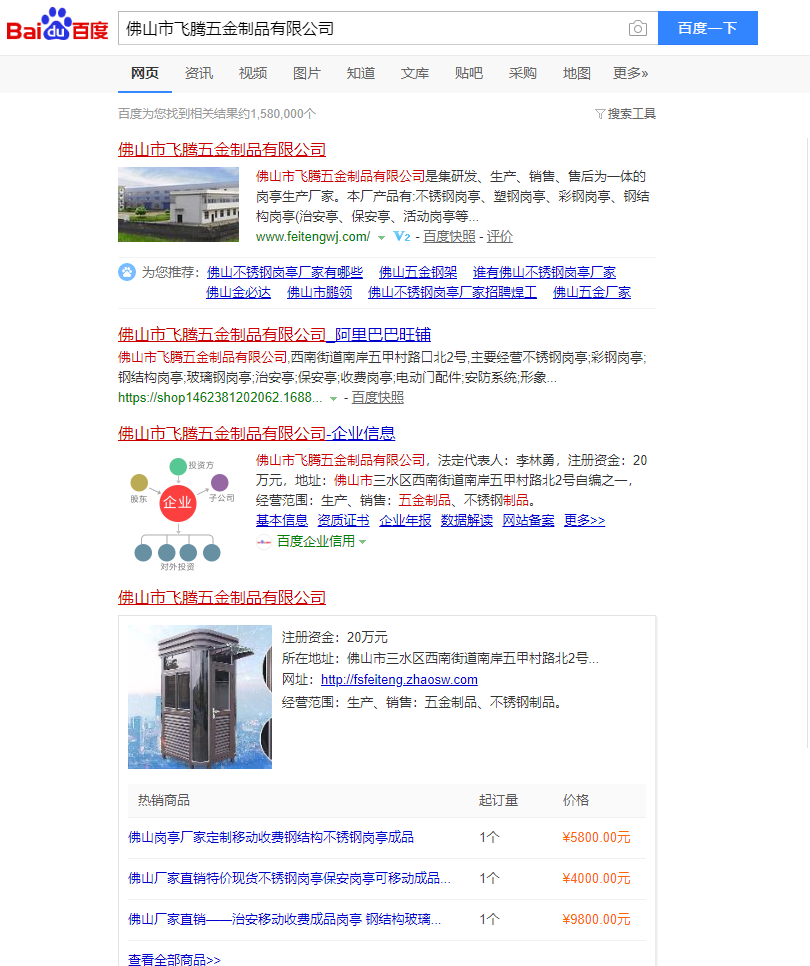Click the V2 verification badge icon
The image size is (810, 966).
(x=402, y=237)
